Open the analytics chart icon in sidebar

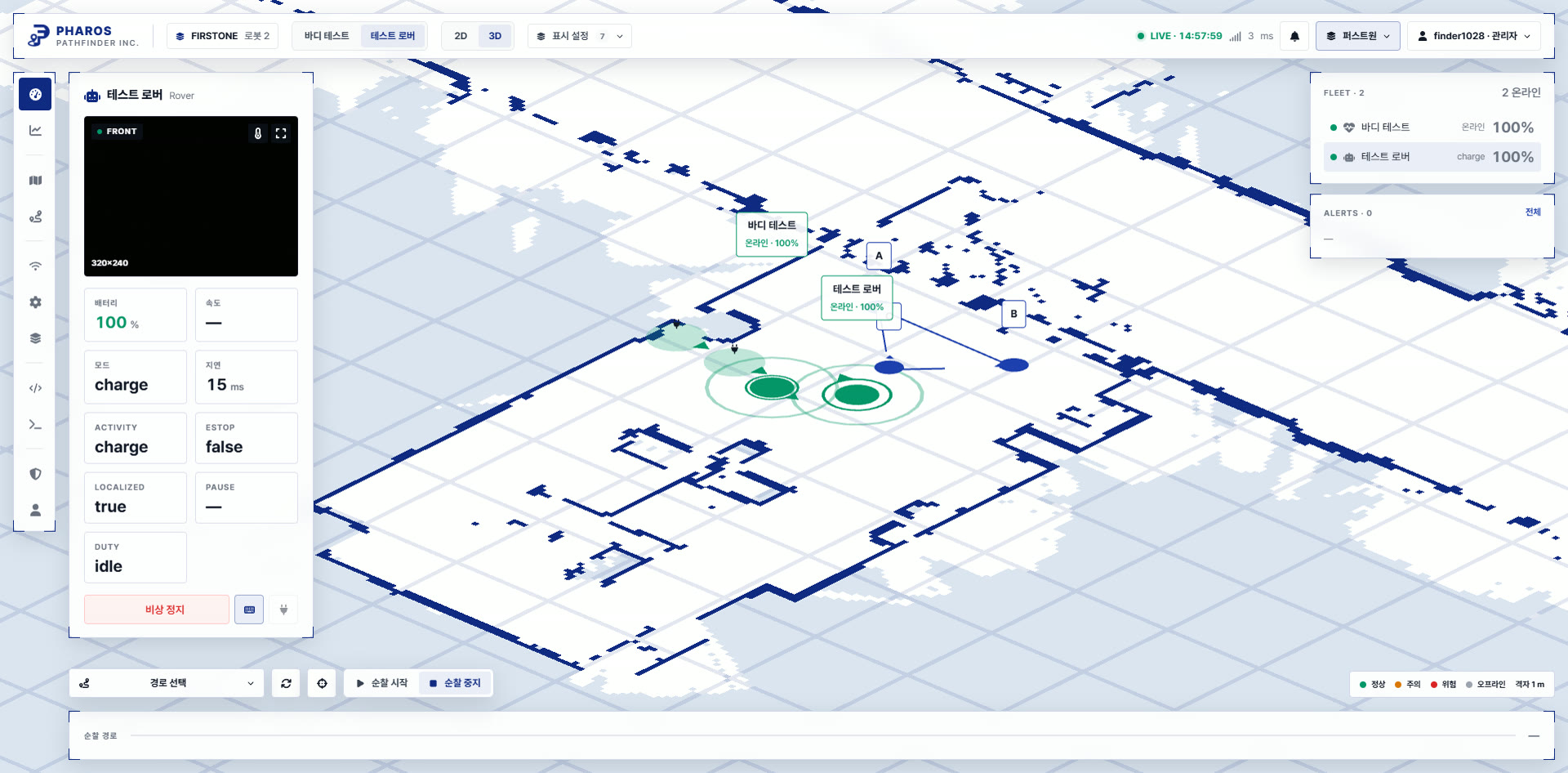[x=35, y=131]
